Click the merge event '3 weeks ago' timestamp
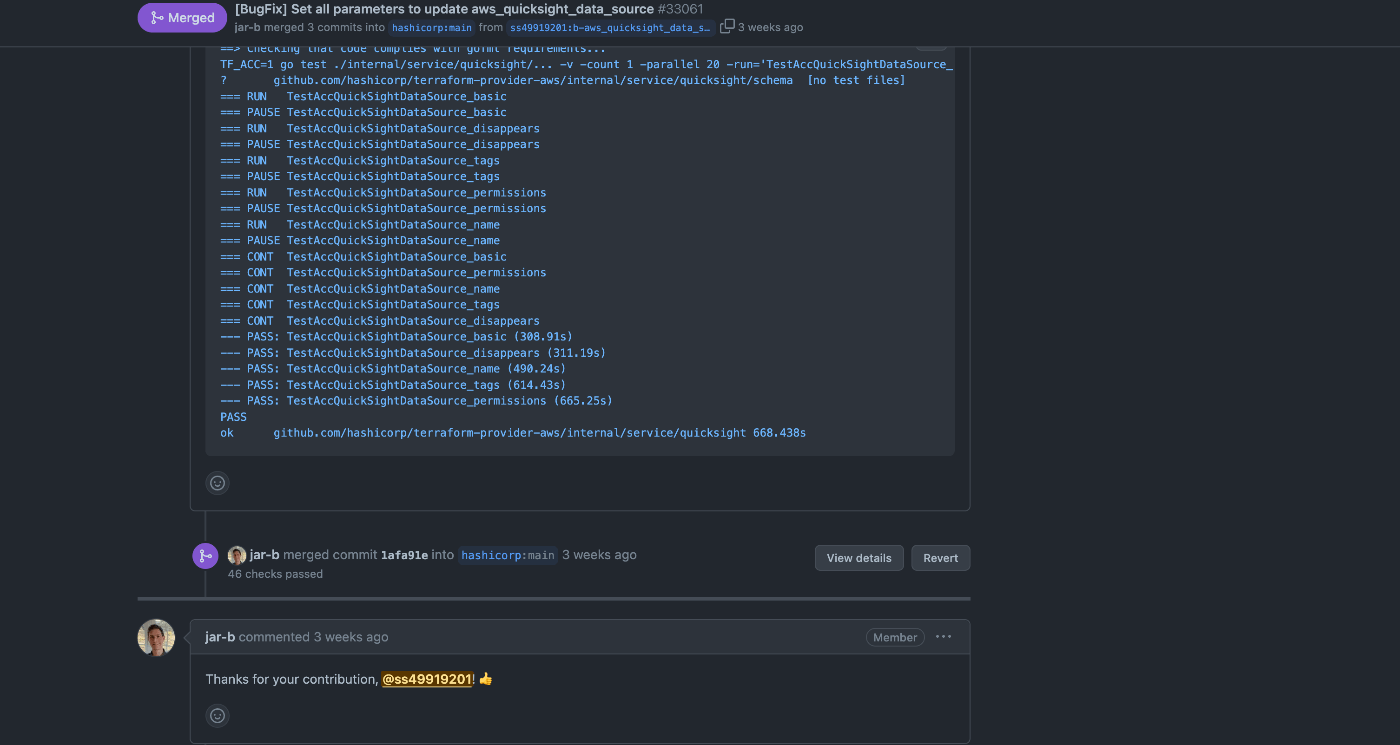 coord(599,555)
